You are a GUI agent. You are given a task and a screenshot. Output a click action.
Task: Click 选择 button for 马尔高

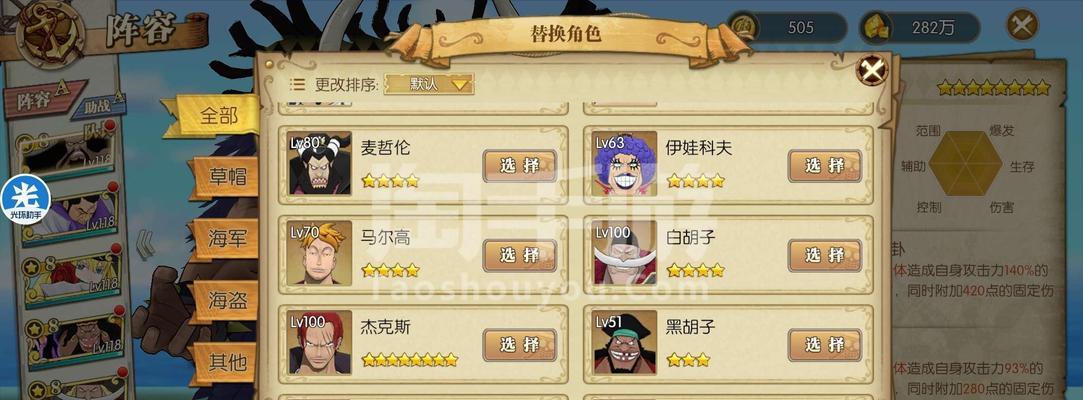519,256
